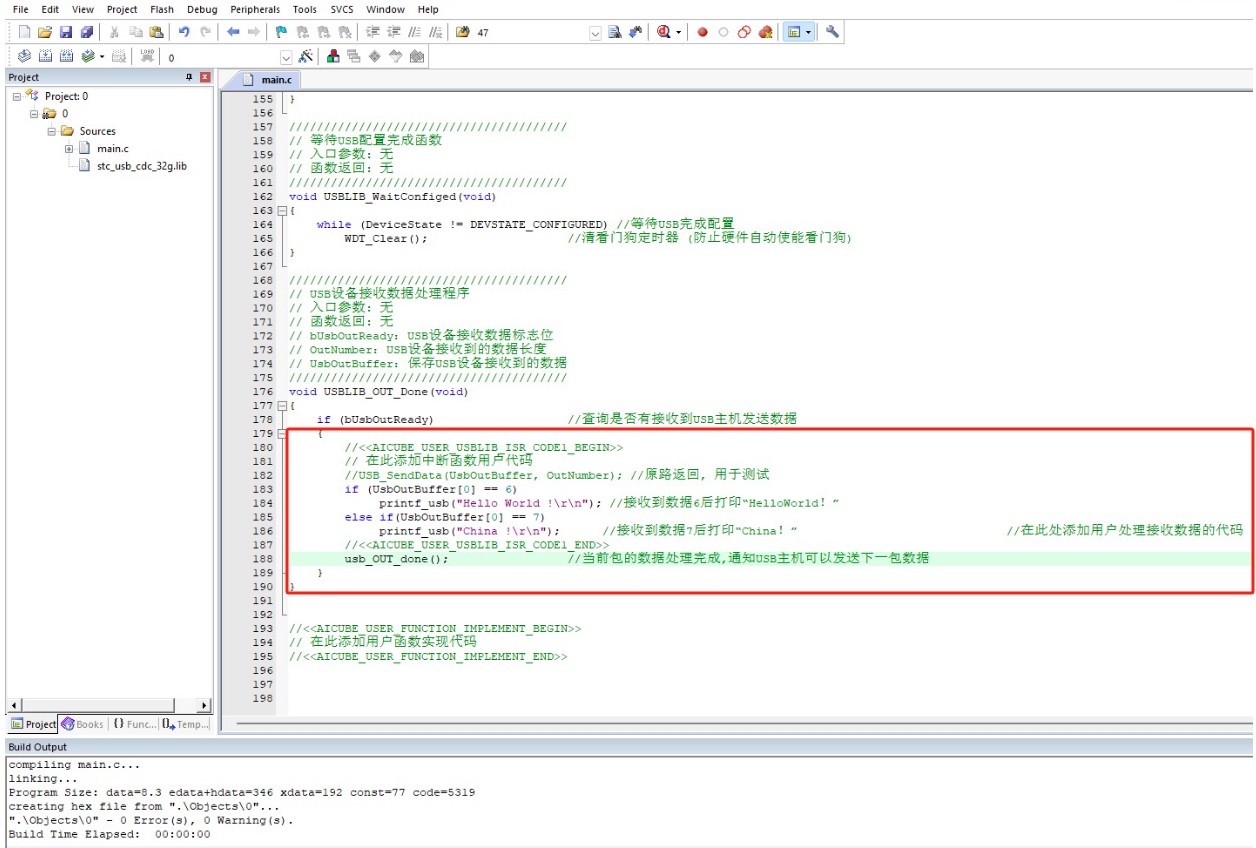Collapse the Project: 0 tree node
The height and width of the screenshot is (848, 1256).
(16, 96)
